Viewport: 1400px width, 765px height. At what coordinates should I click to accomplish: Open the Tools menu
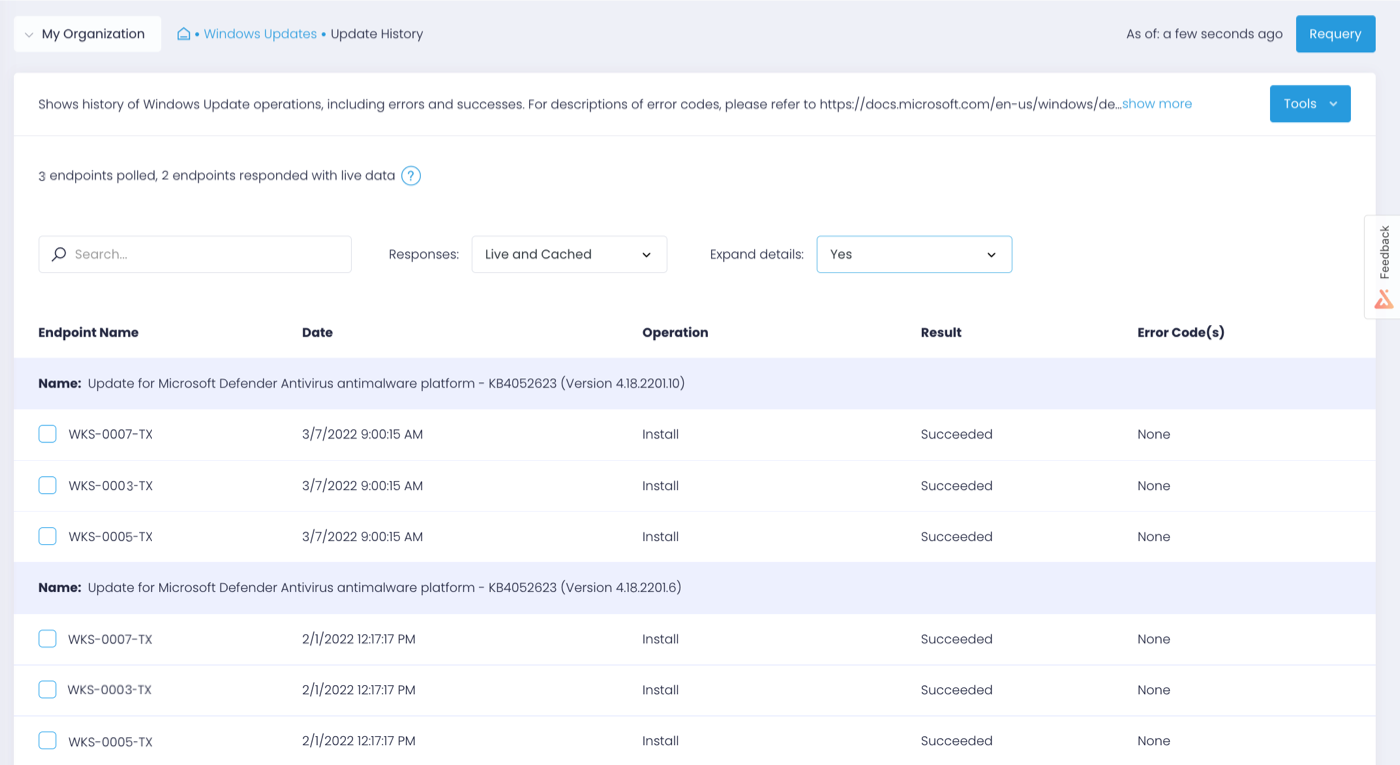(1310, 103)
